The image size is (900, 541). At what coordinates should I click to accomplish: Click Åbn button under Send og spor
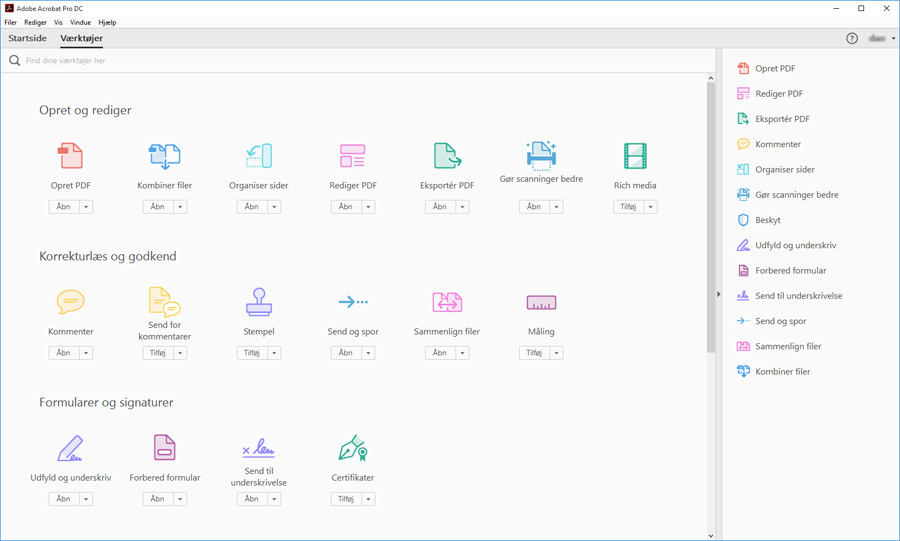click(x=346, y=353)
